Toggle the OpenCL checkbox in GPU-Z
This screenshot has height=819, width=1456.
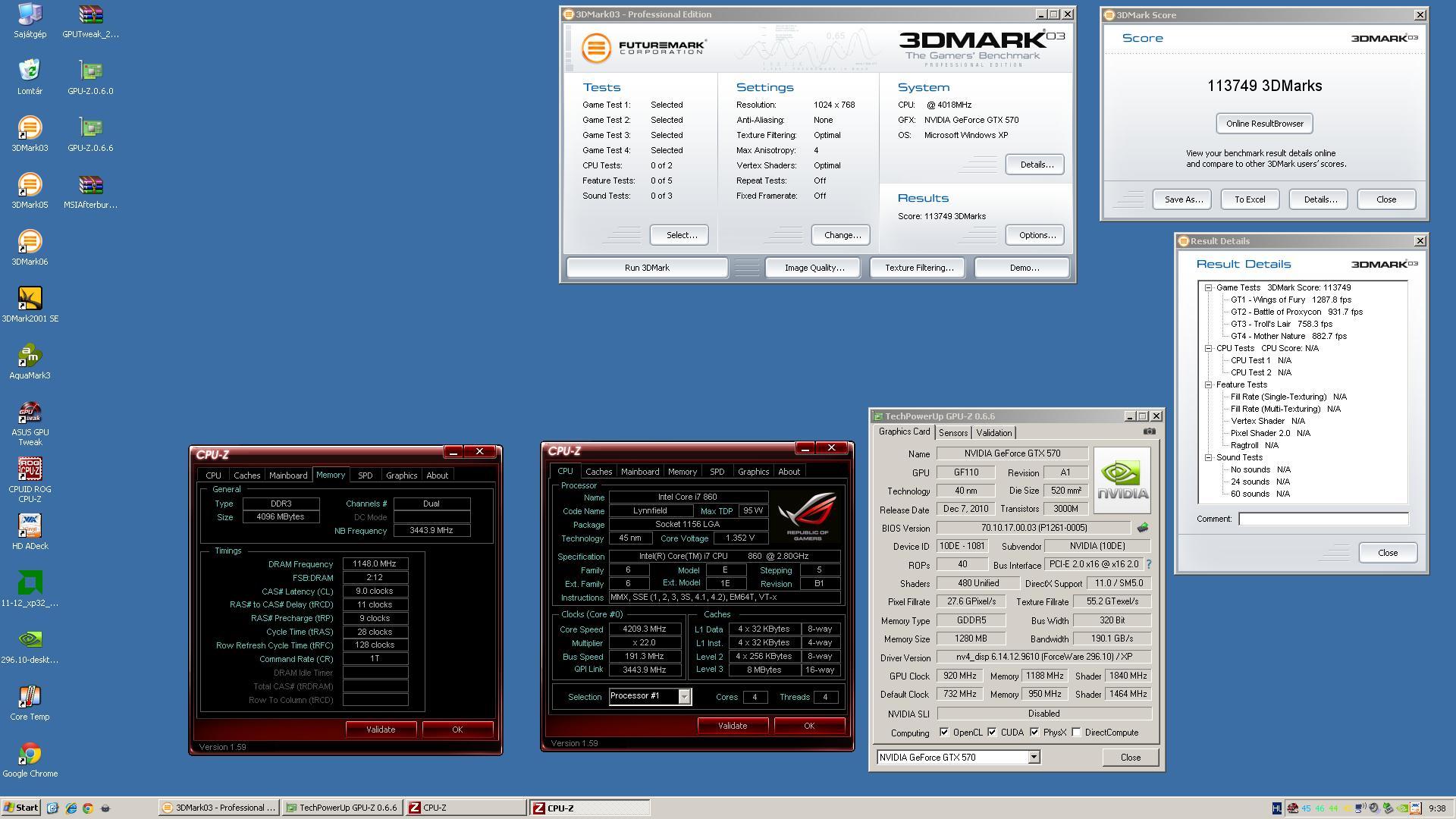tap(944, 733)
